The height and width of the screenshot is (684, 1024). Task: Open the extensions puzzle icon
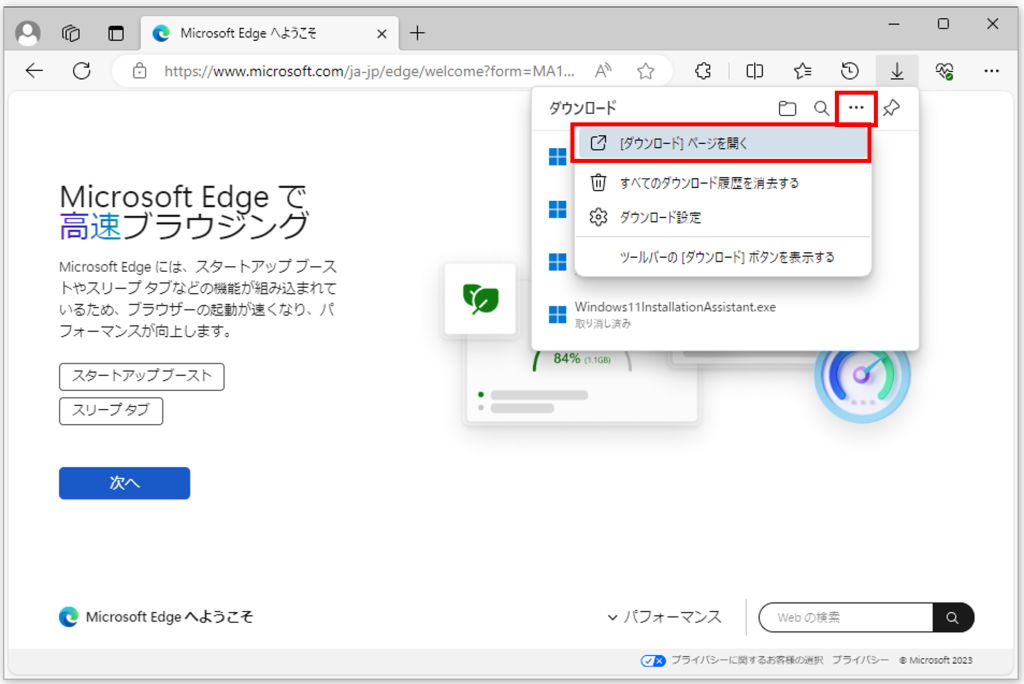[703, 71]
